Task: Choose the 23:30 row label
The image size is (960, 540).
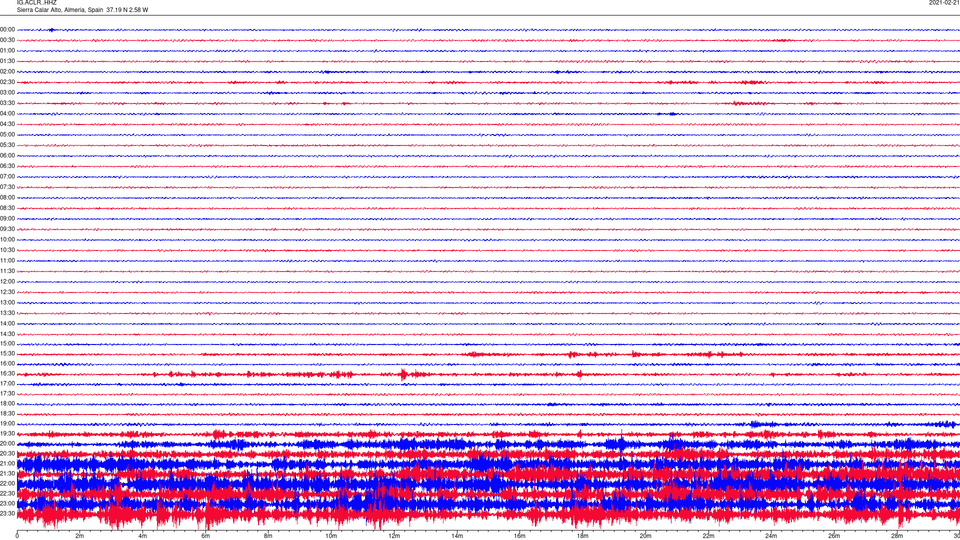Action: (7, 514)
